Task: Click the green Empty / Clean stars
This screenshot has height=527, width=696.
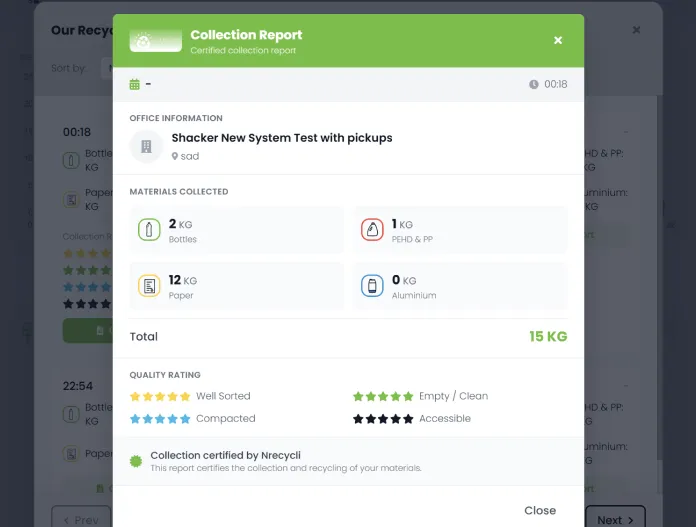Action: coord(382,396)
